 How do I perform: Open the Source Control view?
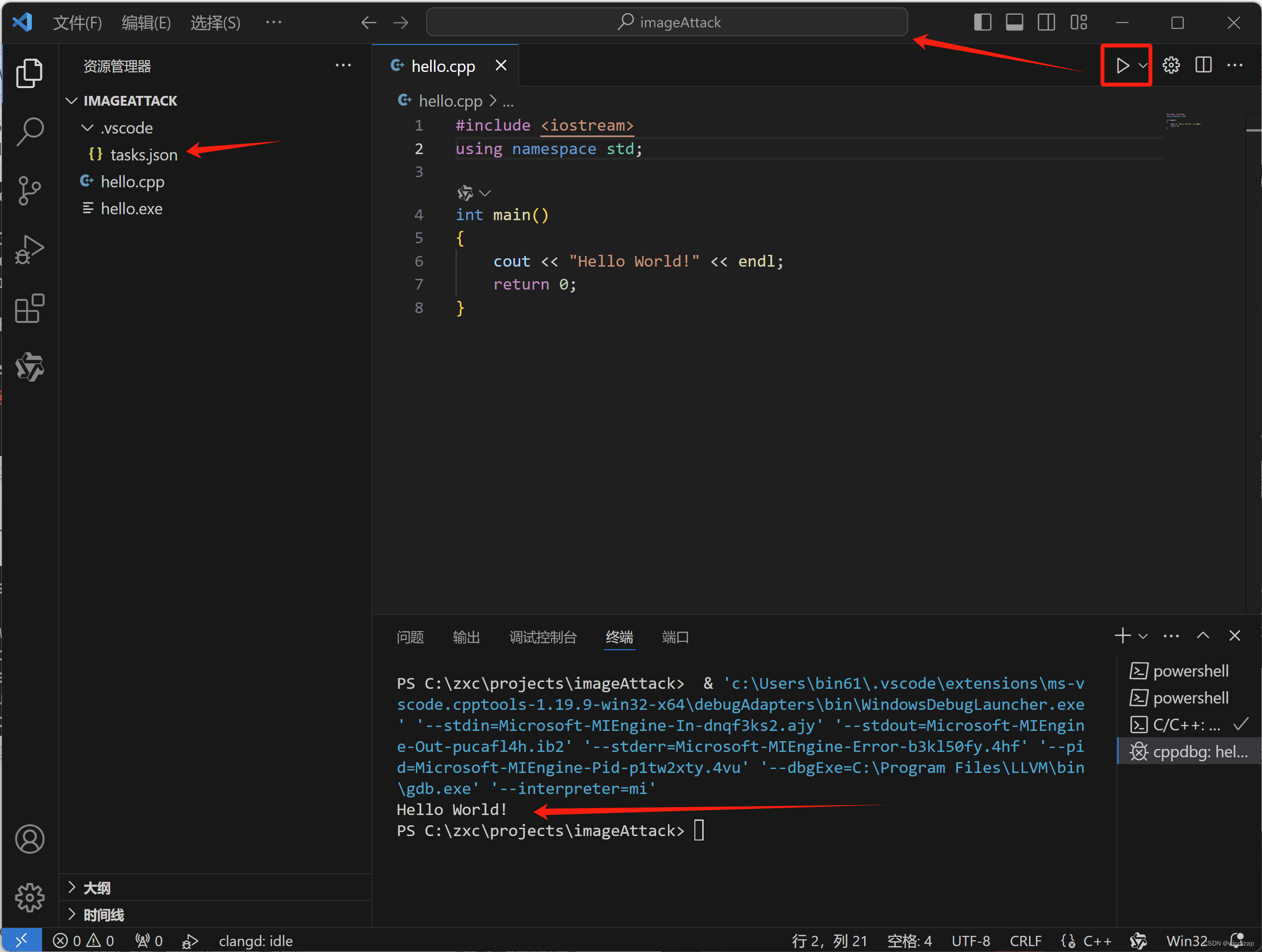point(29,190)
